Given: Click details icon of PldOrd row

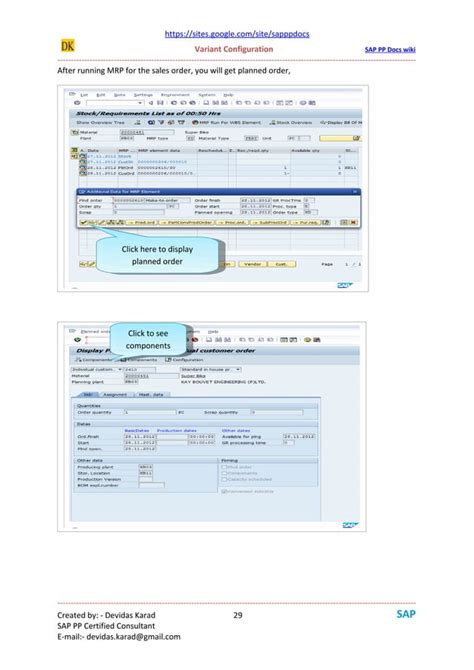Looking at the screenshot, I should click(x=83, y=168).
